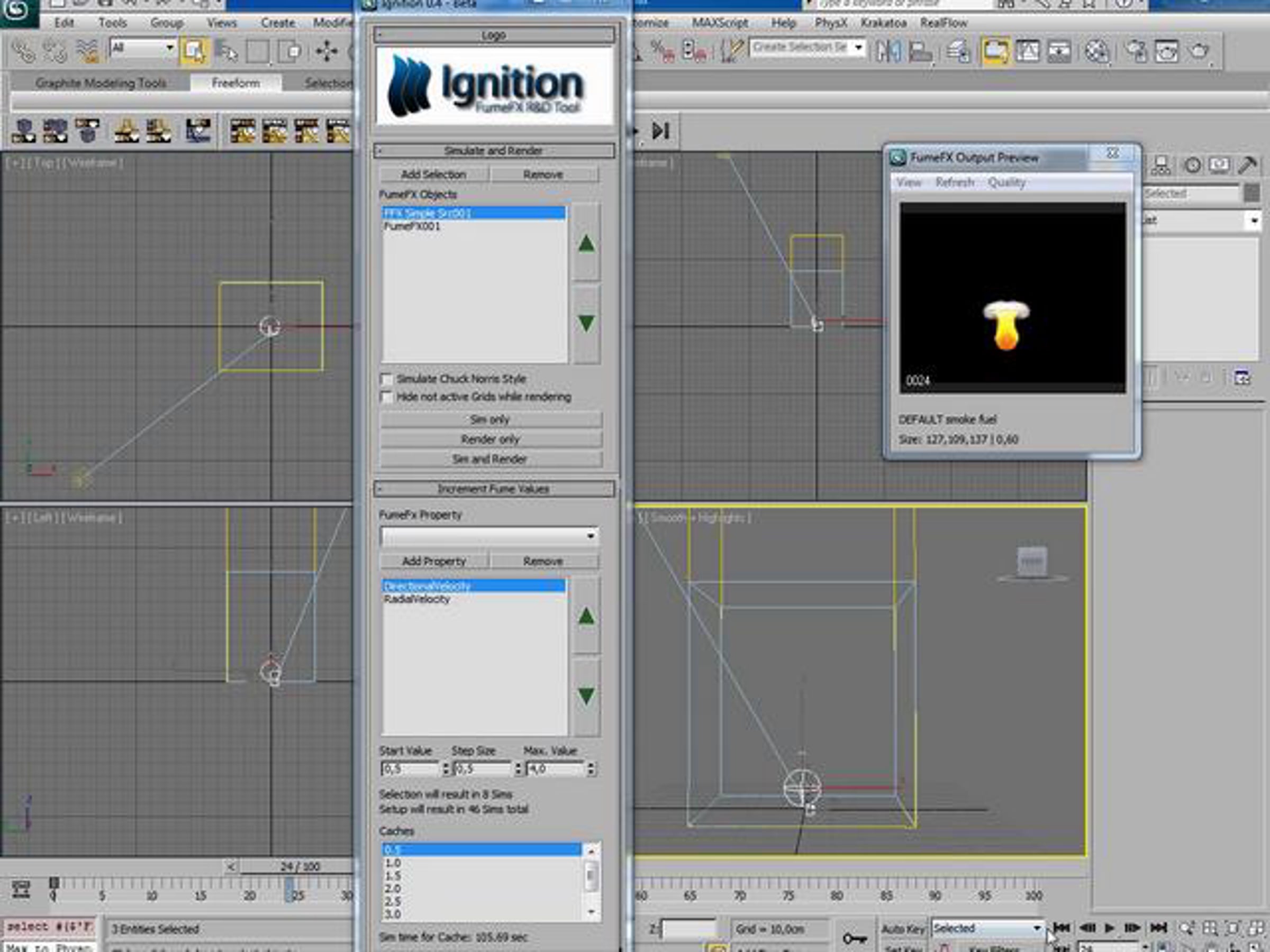Move FumeFX object up in list
This screenshot has width=1270, height=952.
(586, 242)
